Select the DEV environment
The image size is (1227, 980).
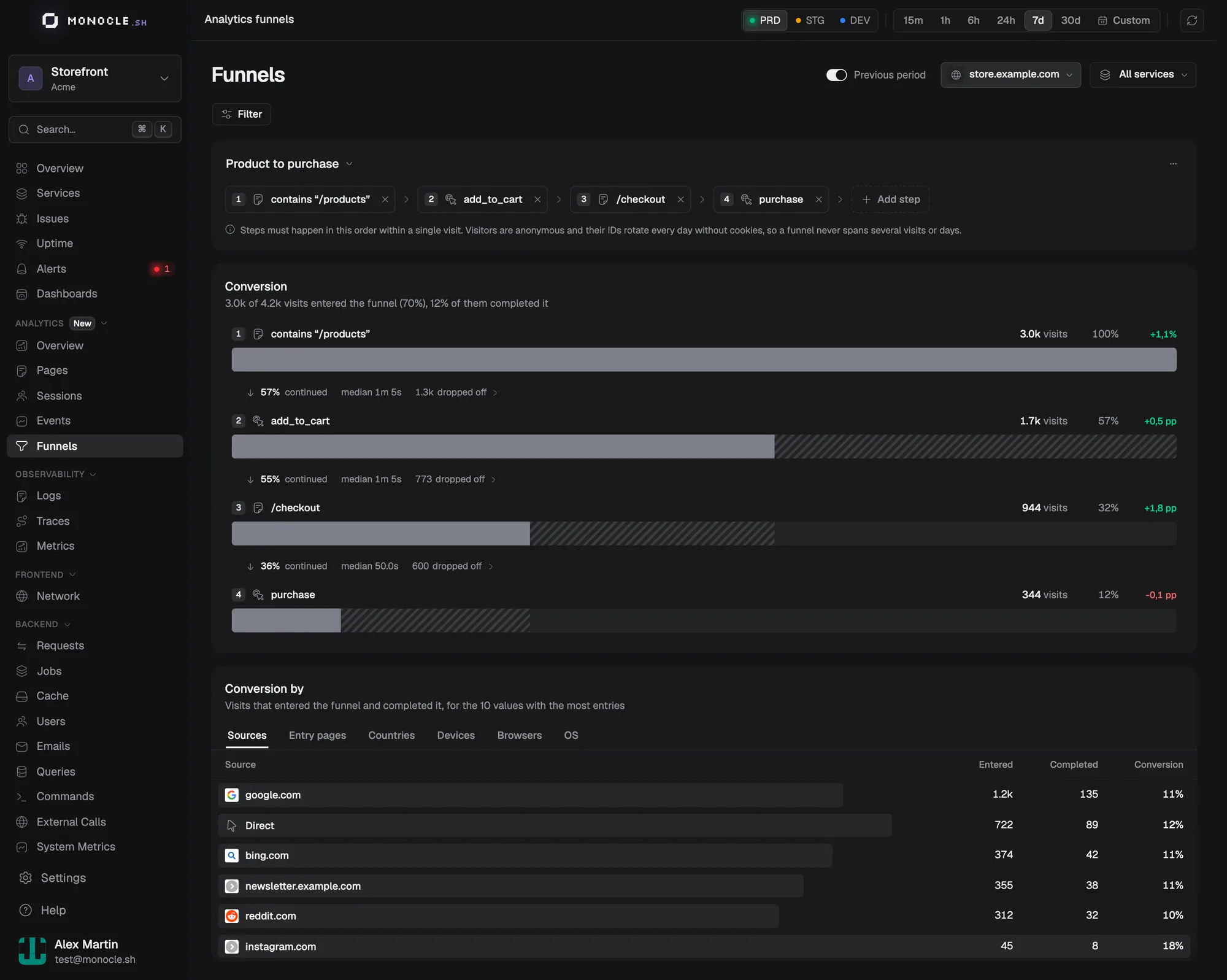tap(855, 20)
